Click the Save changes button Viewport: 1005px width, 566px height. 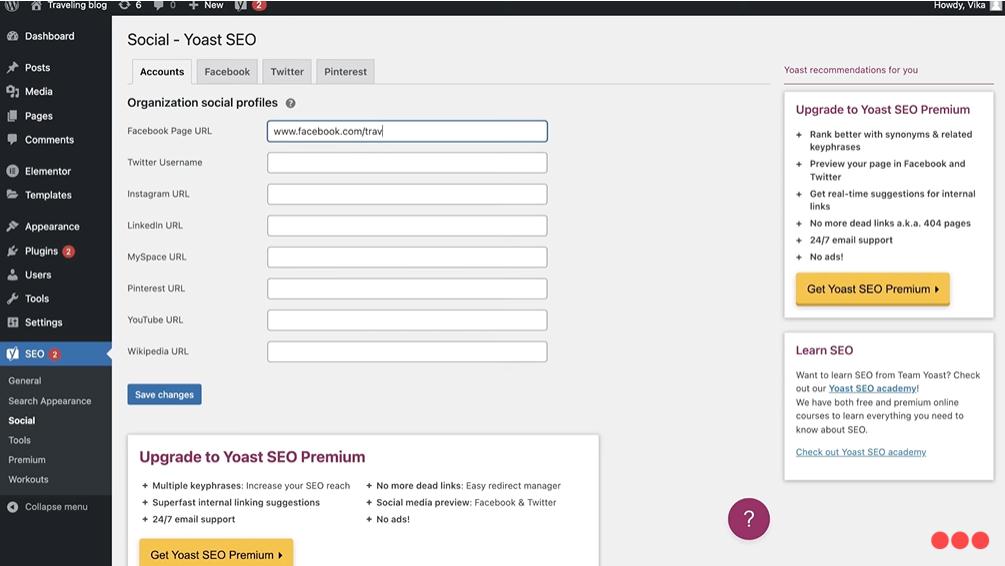click(x=164, y=394)
